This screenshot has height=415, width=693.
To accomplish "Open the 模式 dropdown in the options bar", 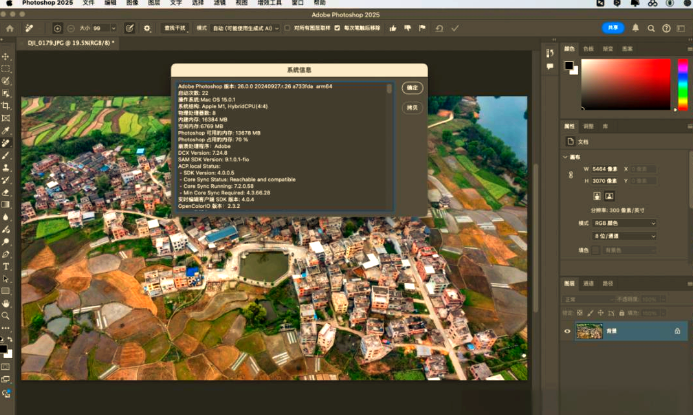I will click(x=244, y=29).
